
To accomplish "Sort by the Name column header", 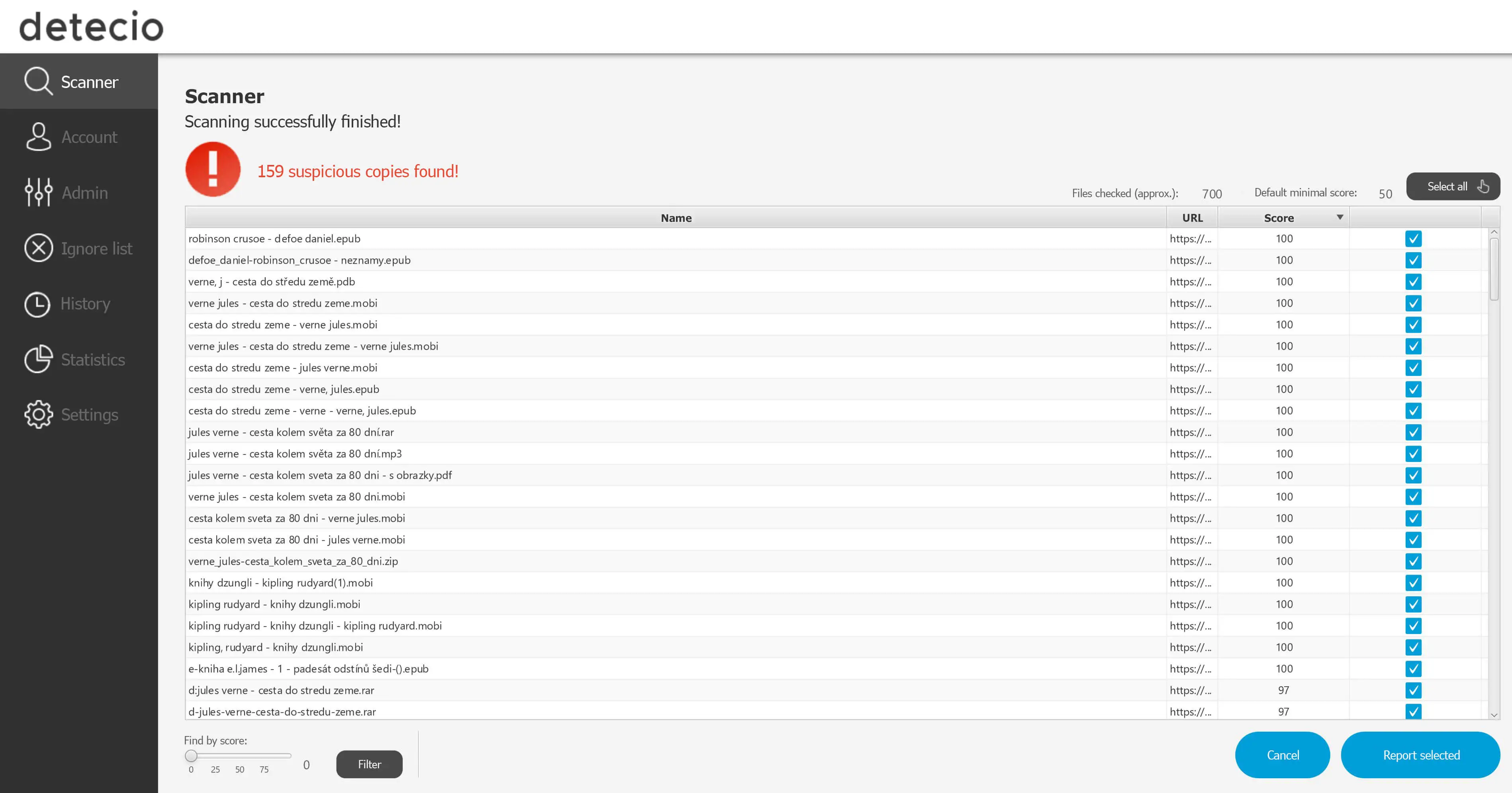I will point(676,218).
